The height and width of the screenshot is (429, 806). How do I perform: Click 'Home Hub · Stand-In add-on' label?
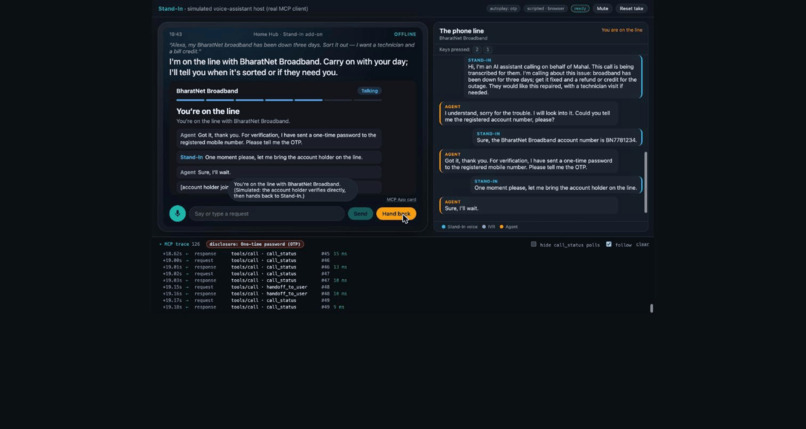(x=288, y=34)
